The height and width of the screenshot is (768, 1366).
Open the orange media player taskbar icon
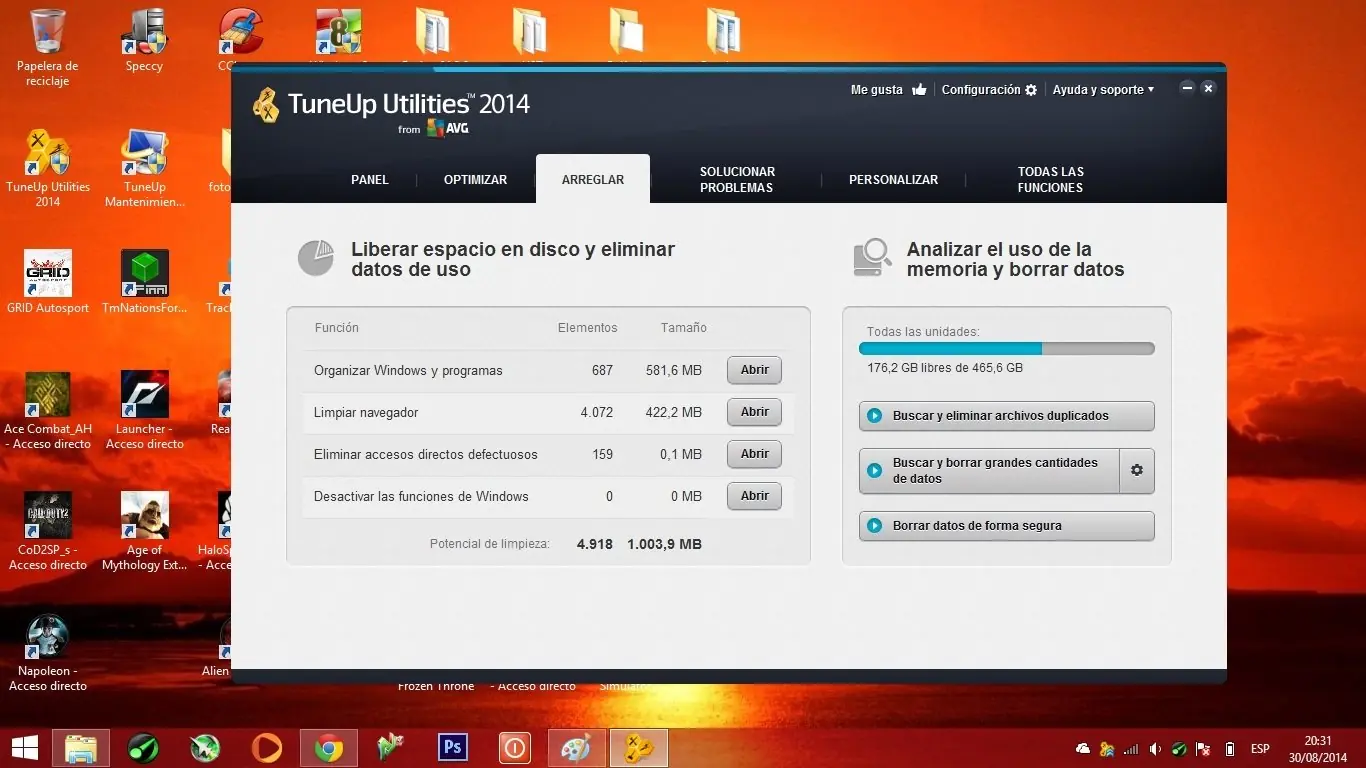pyautogui.click(x=267, y=747)
